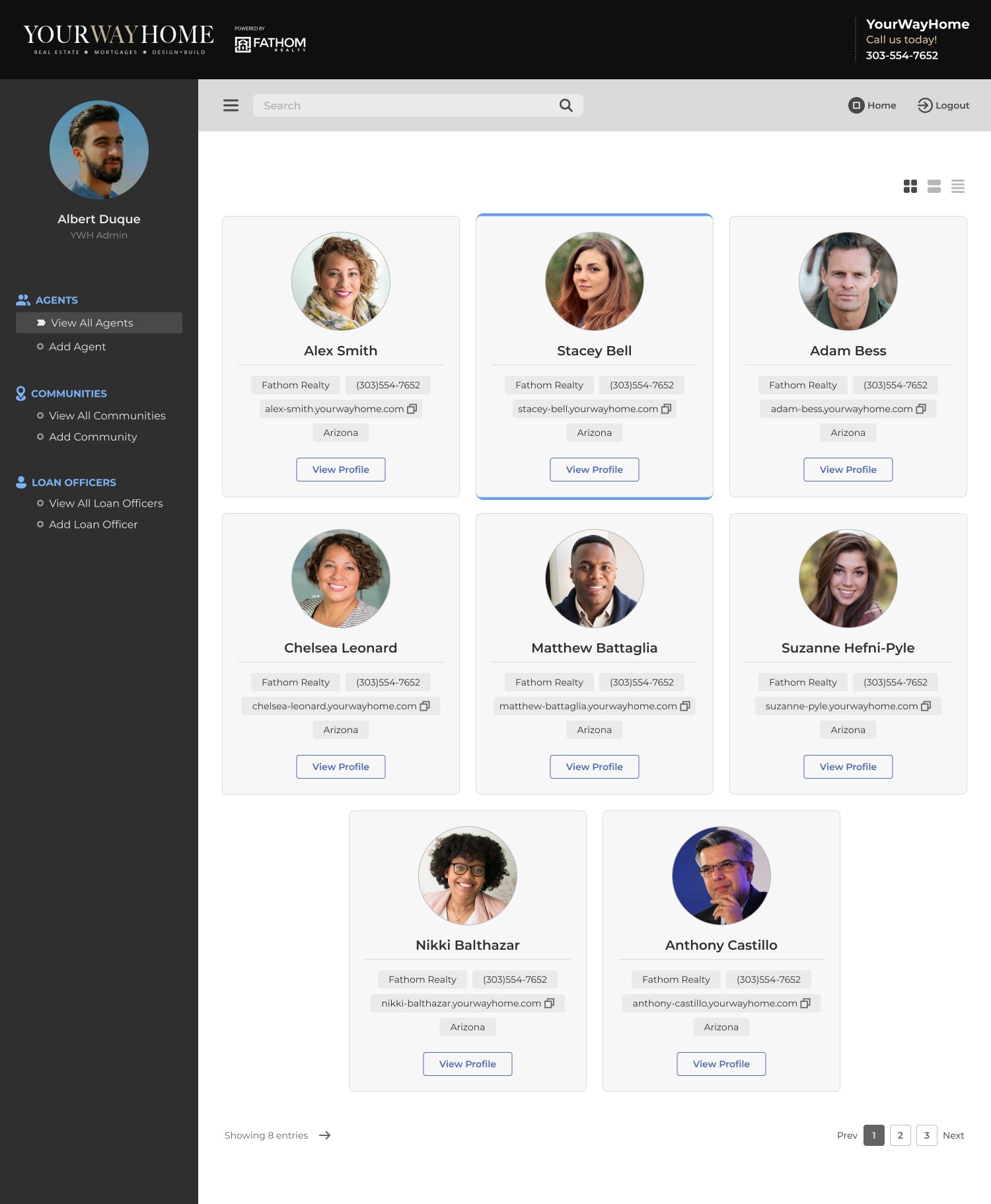The image size is (991, 1204).
Task: Click arrow next to Showing 8 entries
Action: tap(325, 1135)
